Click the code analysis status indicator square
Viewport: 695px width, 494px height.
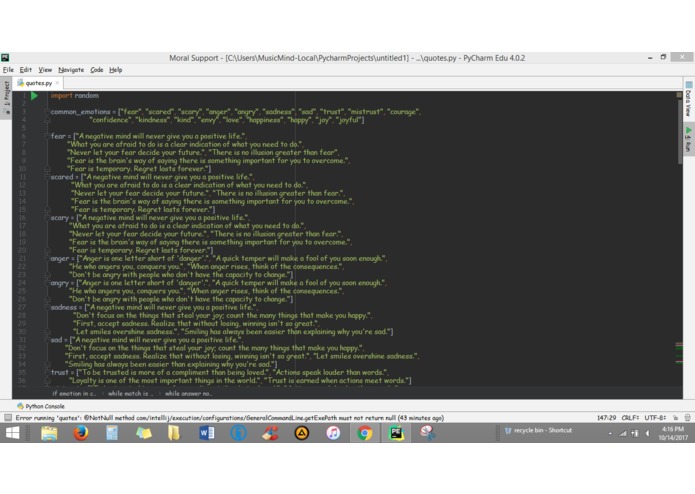pos(679,95)
